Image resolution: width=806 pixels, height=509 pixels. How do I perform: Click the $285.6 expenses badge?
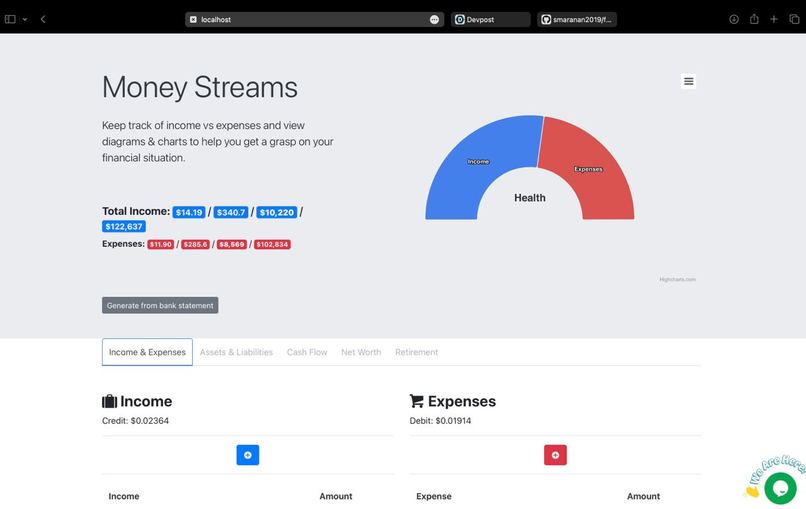(195, 244)
